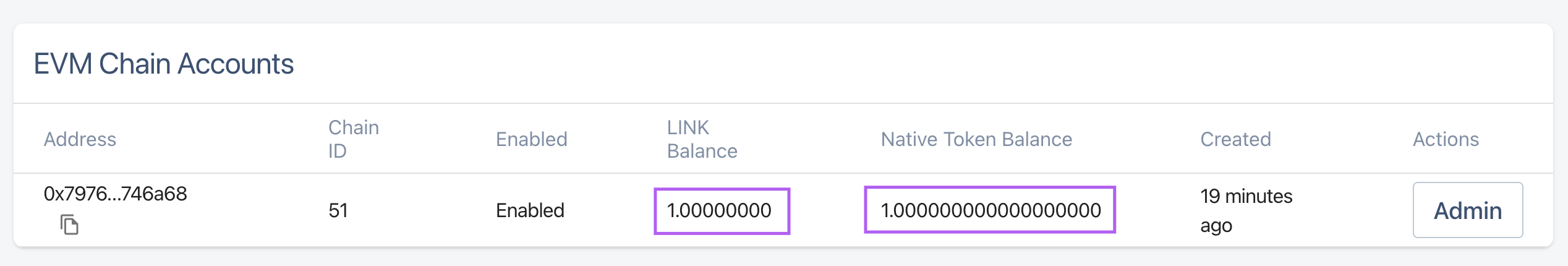The width and height of the screenshot is (1568, 266).
Task: Click the truncated address 0x7976...746a68
Action: 115,194
